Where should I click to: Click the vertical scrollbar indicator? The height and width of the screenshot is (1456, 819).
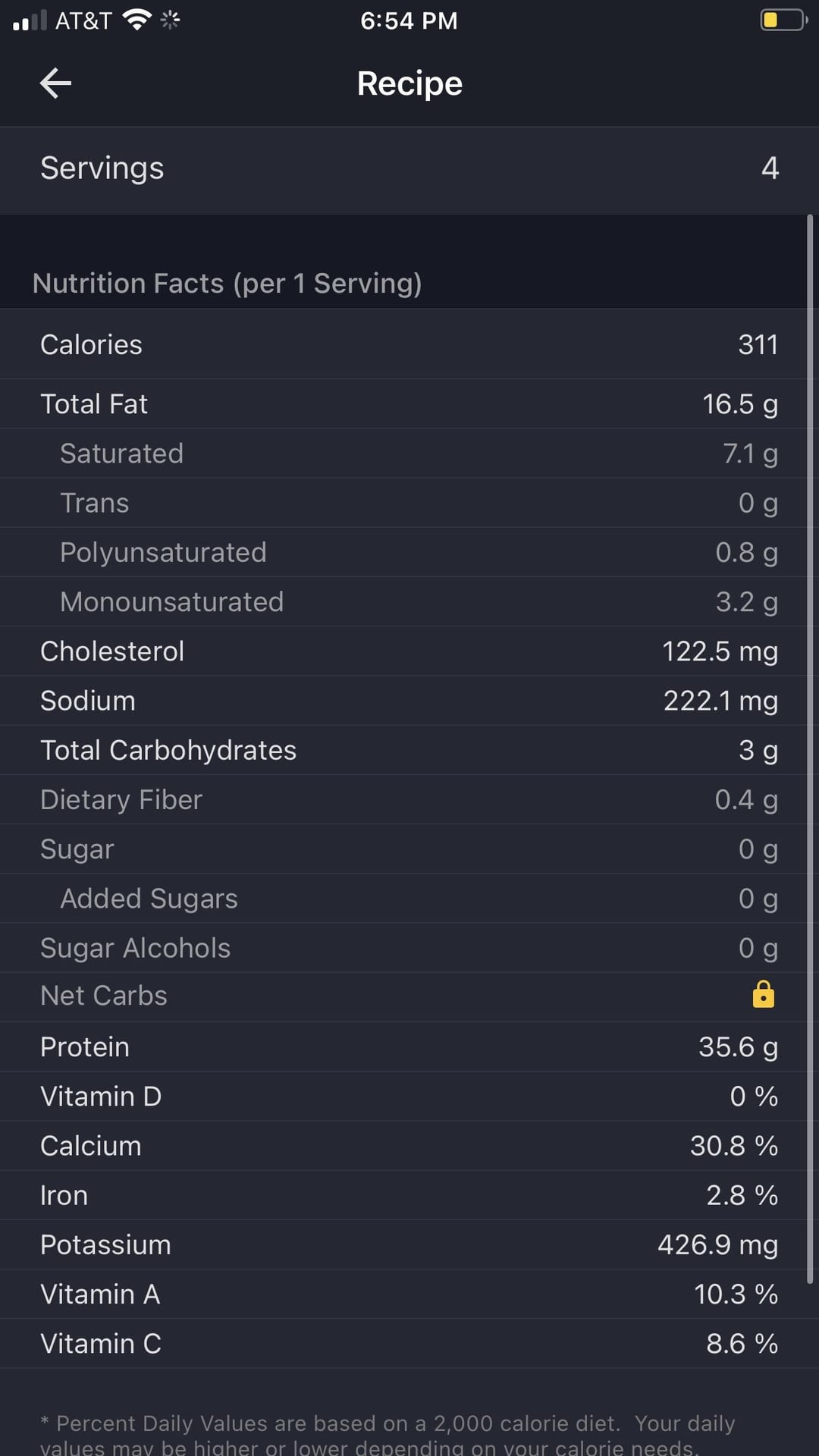pos(810,749)
